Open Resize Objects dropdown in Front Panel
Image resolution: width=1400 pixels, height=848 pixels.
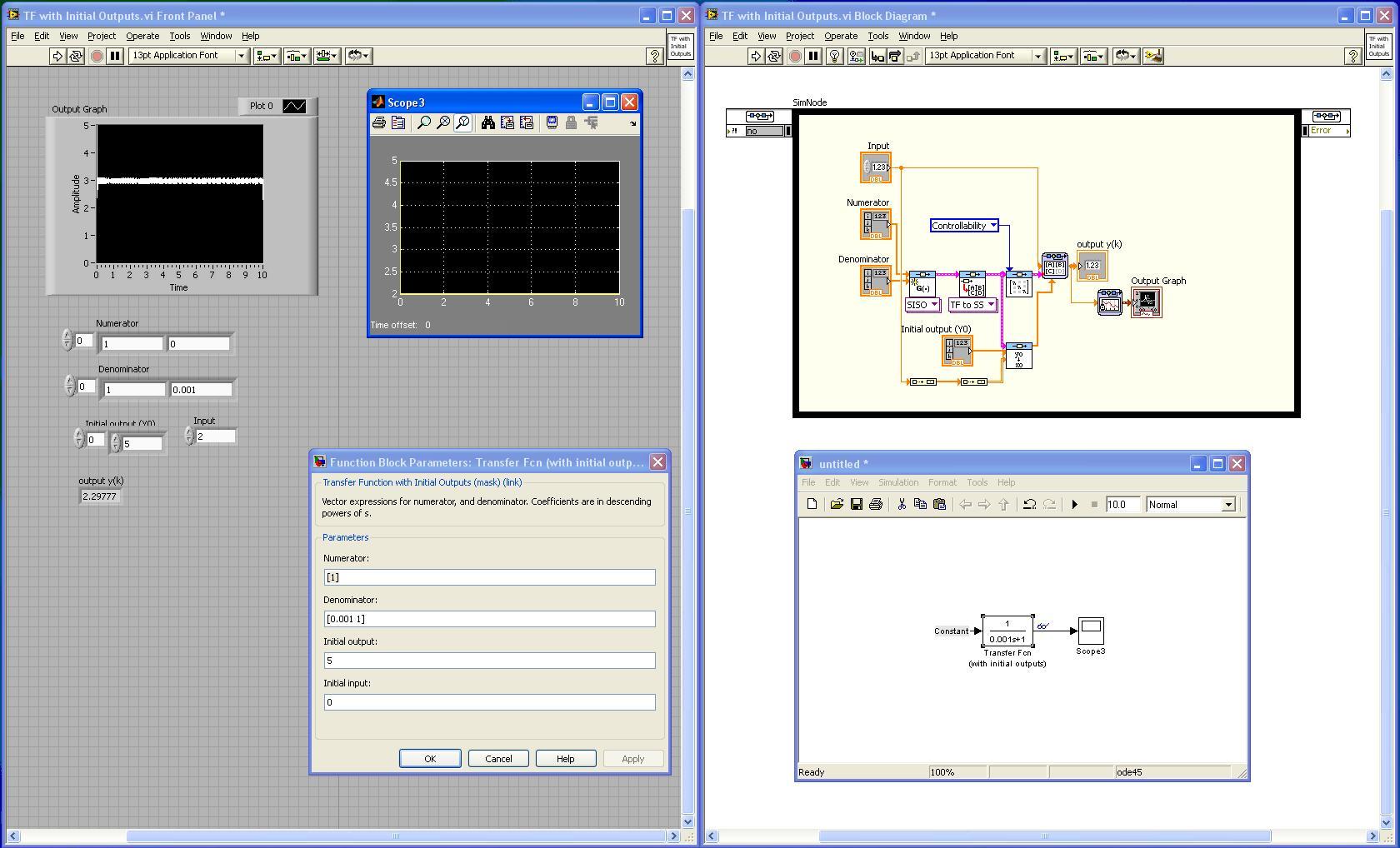[327, 56]
